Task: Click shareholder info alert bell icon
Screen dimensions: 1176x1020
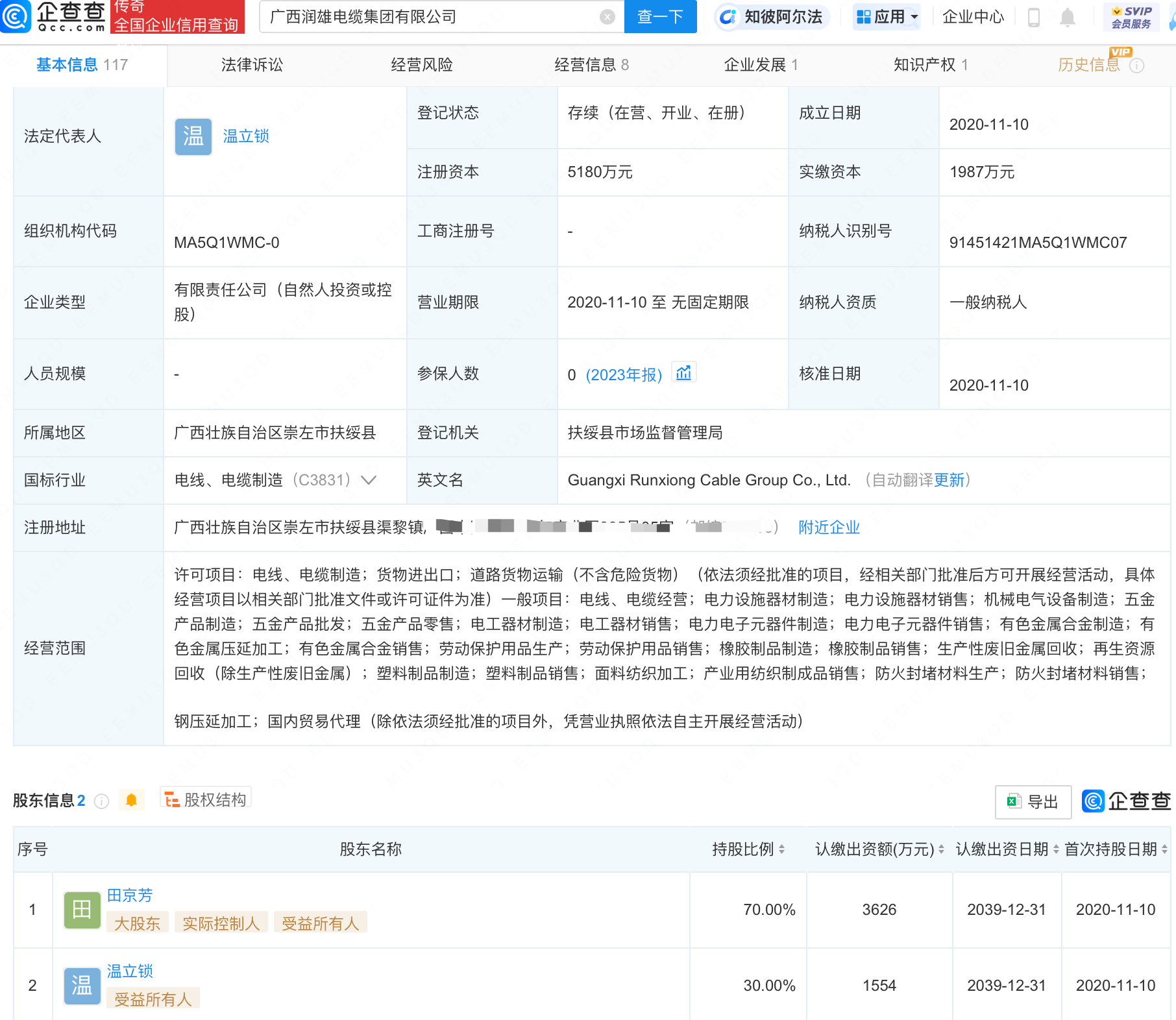Action: point(131,800)
